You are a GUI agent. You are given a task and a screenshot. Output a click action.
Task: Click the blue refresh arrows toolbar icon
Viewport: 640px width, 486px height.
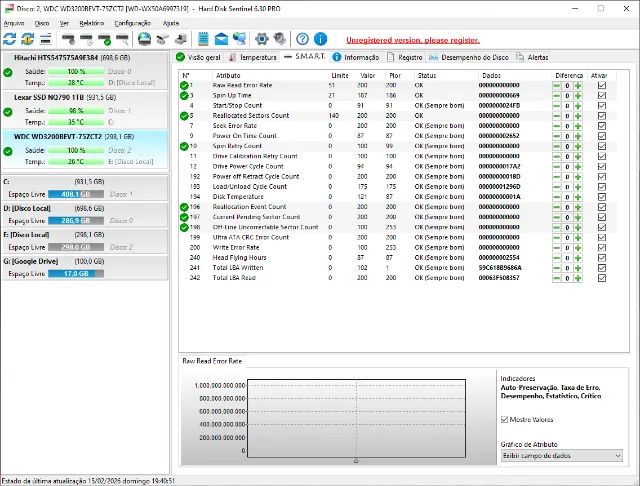coord(10,39)
